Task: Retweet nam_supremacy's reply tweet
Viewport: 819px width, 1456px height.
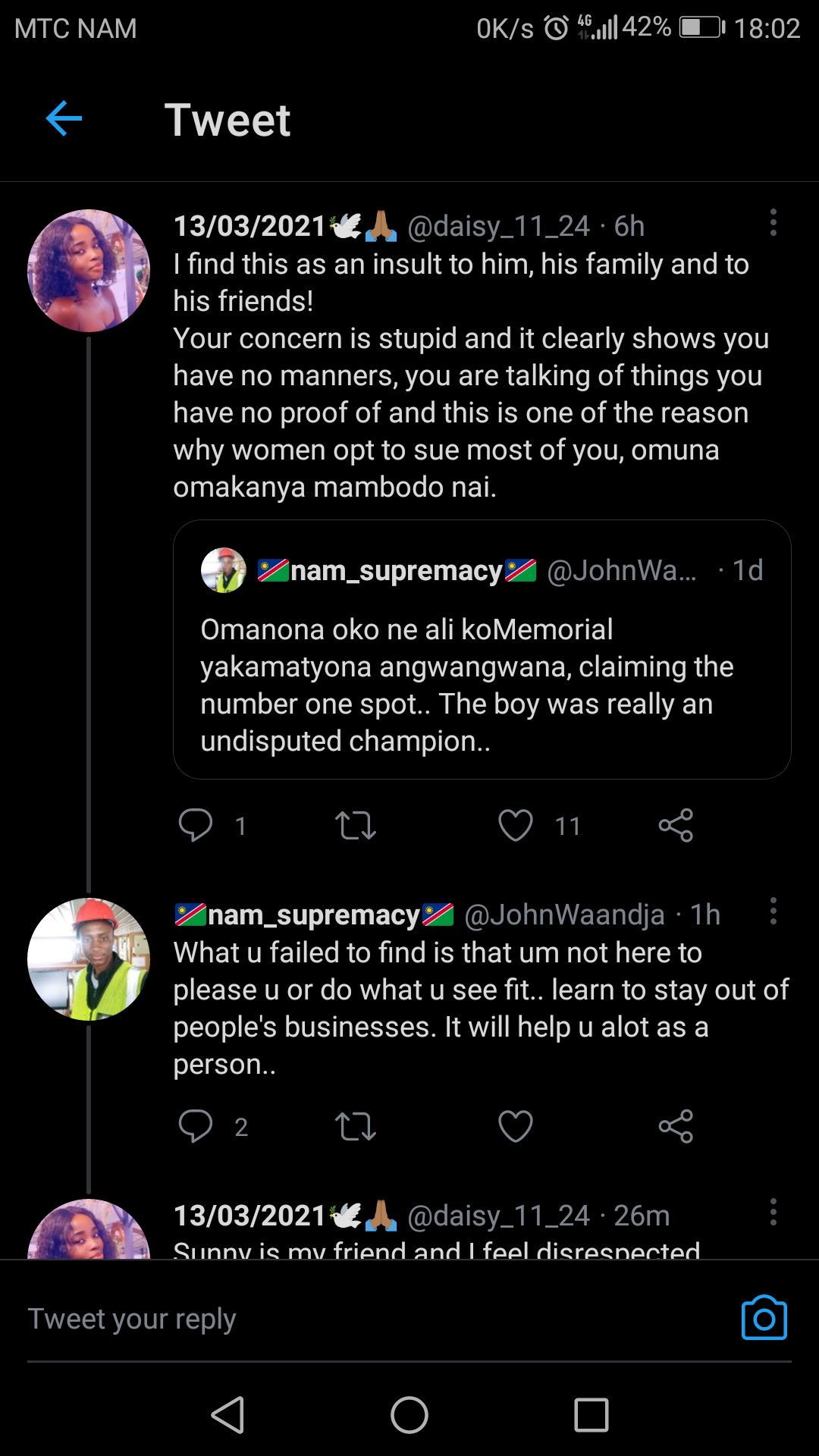Action: pos(356,1126)
